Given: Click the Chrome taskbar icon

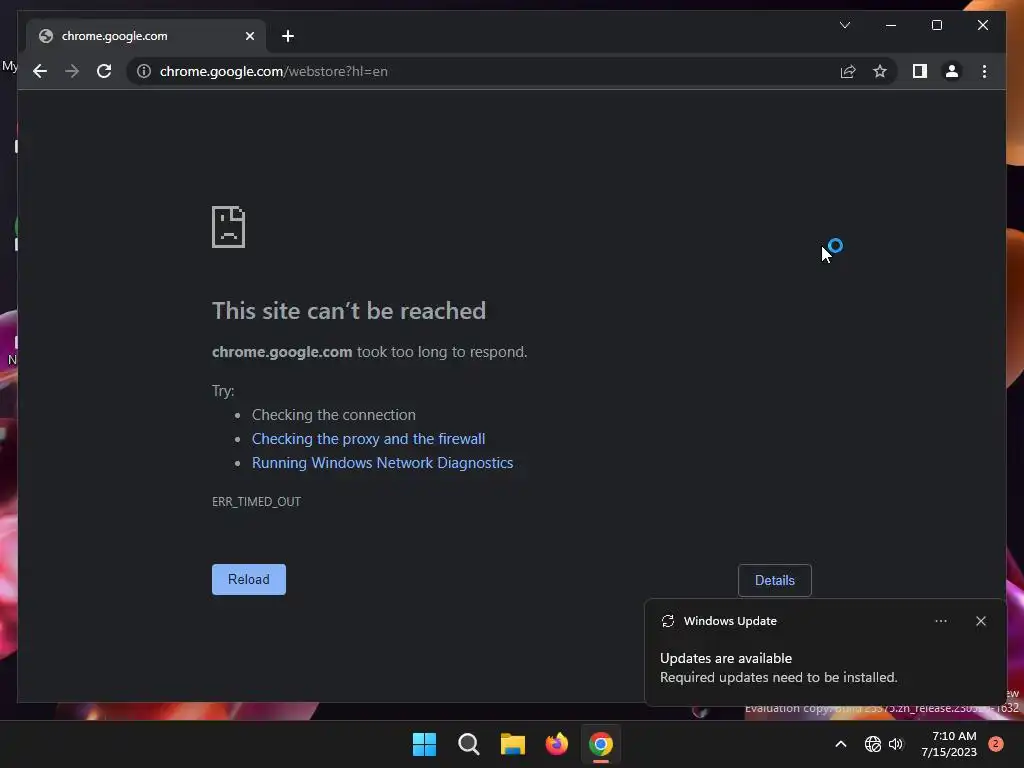Looking at the screenshot, I should coord(601,744).
